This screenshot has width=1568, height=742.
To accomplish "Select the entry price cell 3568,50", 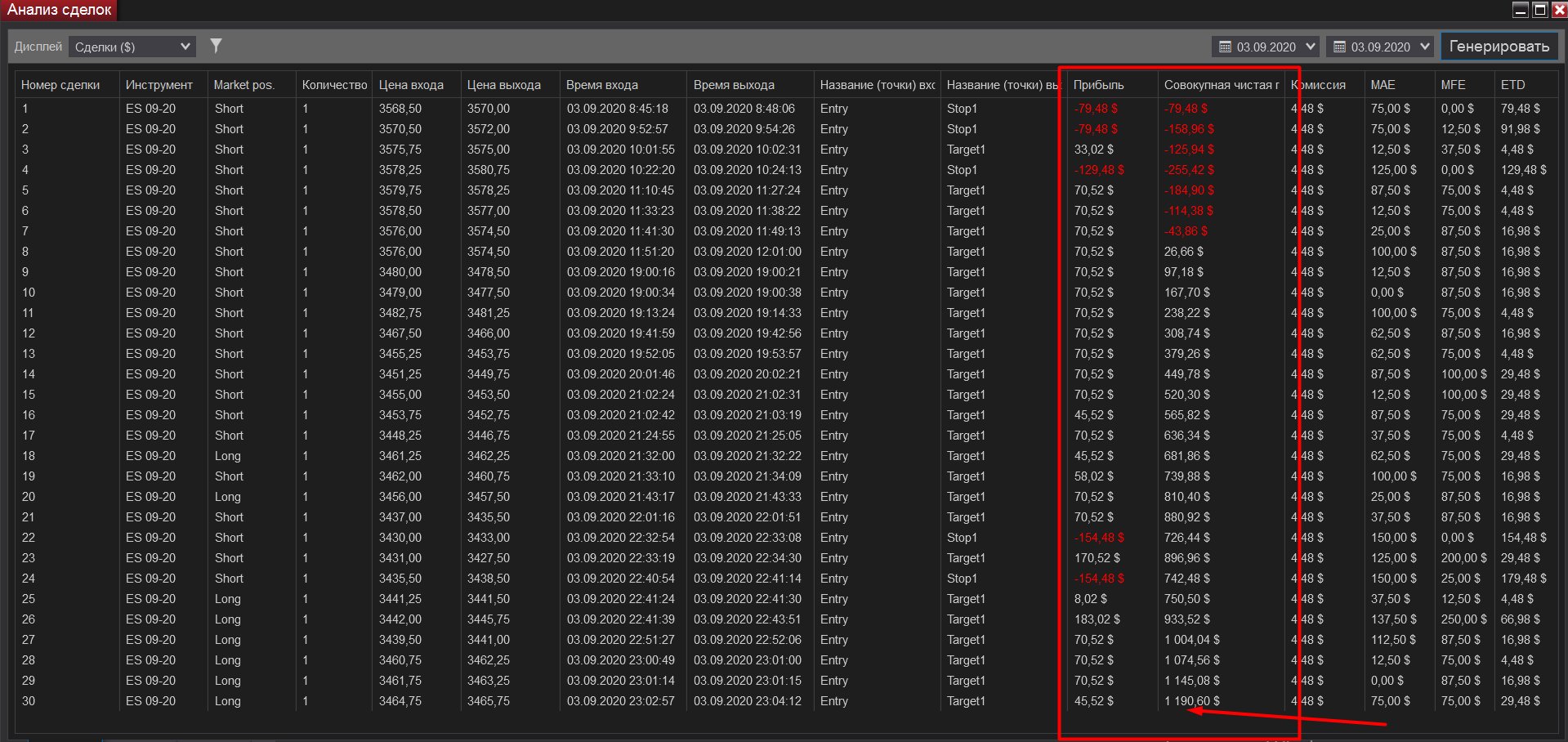I will tap(400, 109).
